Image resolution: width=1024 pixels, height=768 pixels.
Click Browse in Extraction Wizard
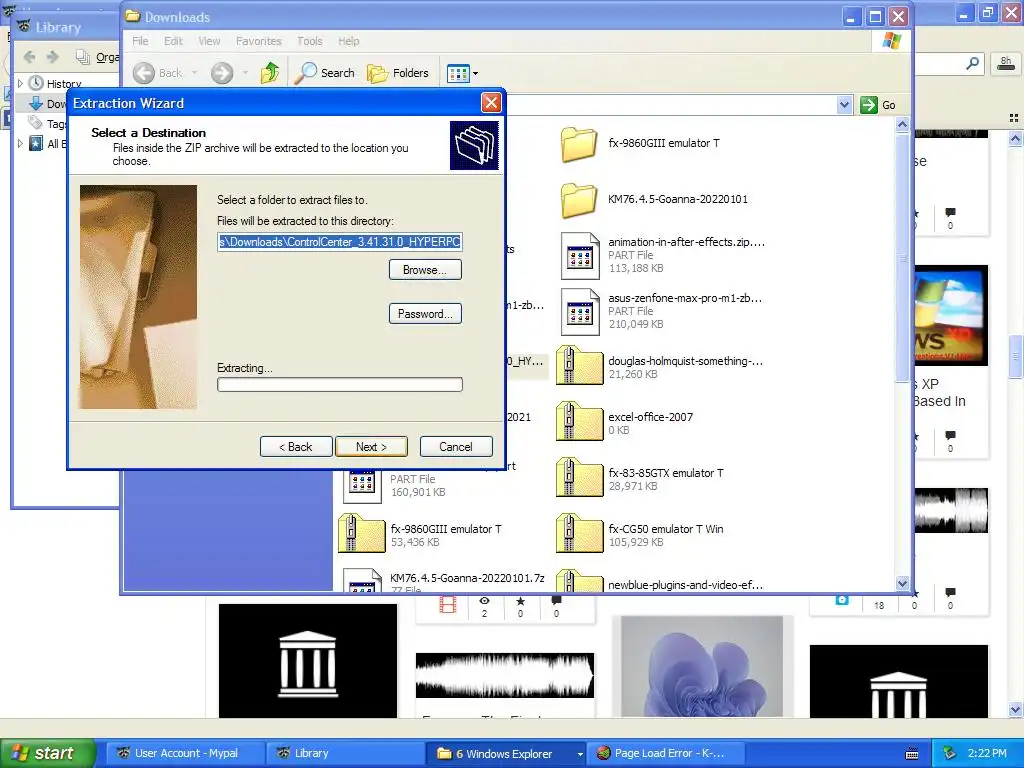(425, 270)
